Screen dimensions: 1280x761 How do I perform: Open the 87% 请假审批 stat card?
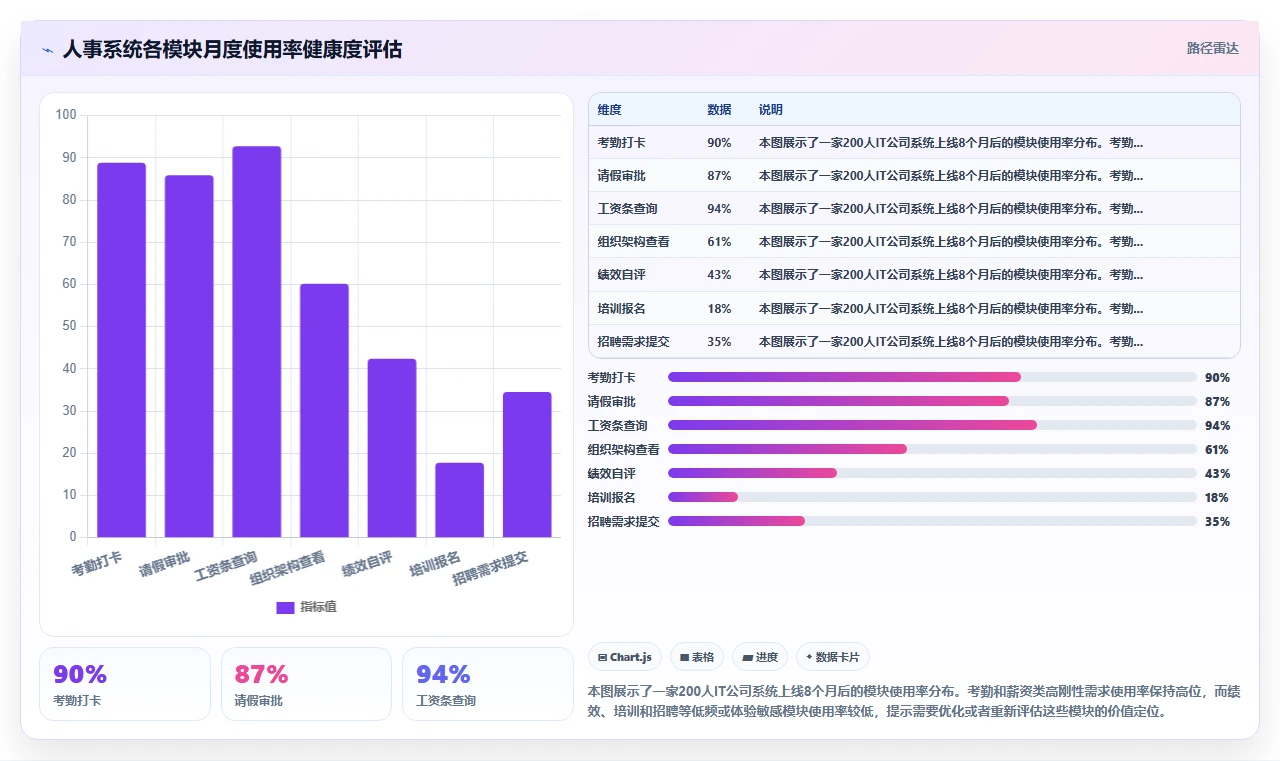tap(306, 684)
